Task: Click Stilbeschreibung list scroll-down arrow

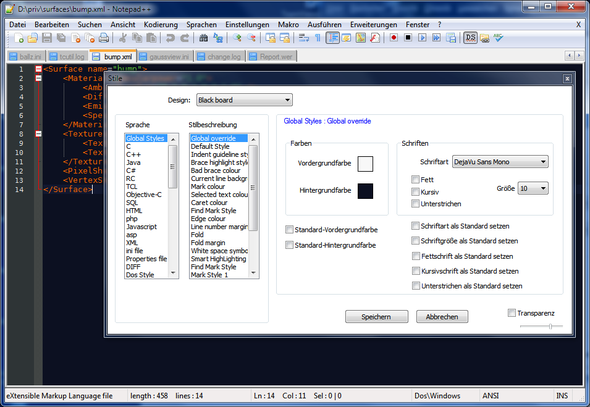Action: 253,273
